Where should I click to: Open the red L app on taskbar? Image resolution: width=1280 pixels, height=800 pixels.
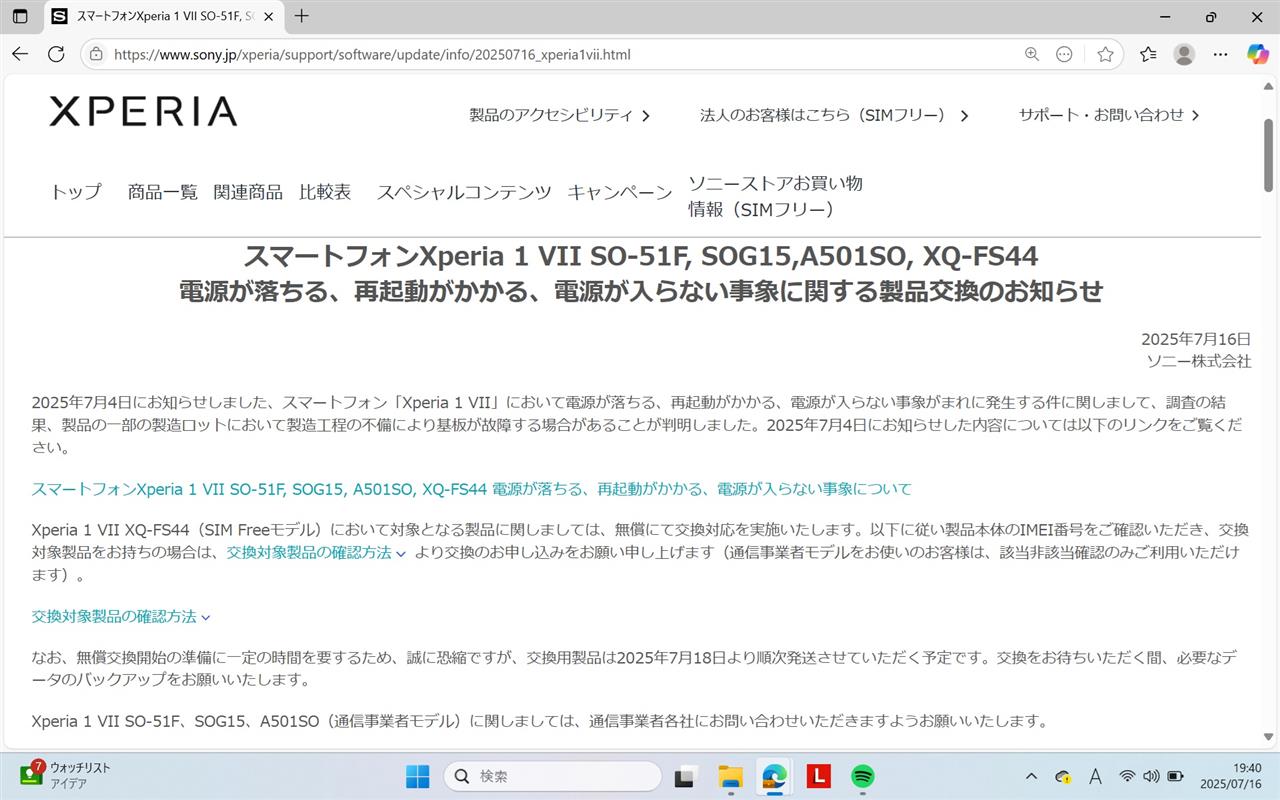click(x=819, y=776)
